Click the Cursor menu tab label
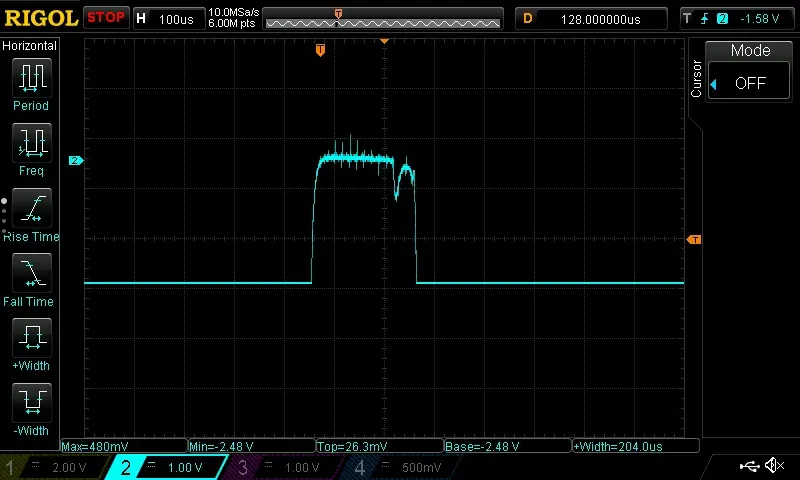Screen dimensions: 800x480 (x=696, y=79)
